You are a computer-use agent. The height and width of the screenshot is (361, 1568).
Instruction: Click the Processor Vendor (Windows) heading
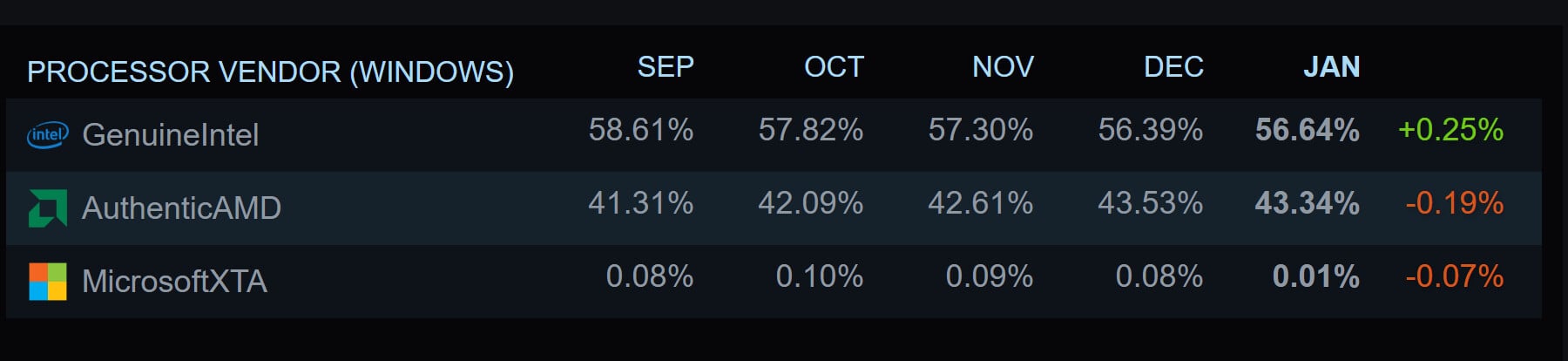(x=270, y=72)
